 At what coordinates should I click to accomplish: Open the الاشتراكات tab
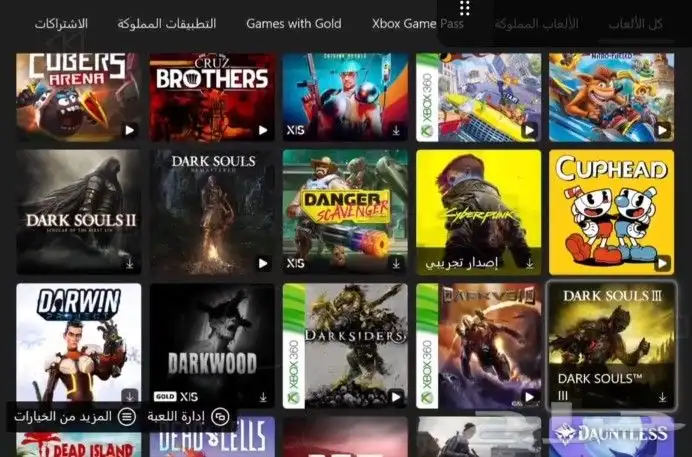(61, 24)
